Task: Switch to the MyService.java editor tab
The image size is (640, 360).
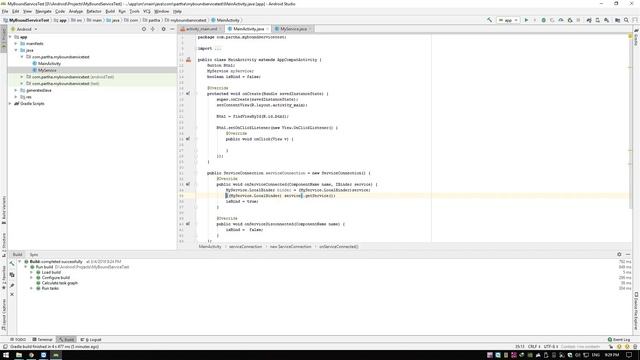Action: click(293, 29)
